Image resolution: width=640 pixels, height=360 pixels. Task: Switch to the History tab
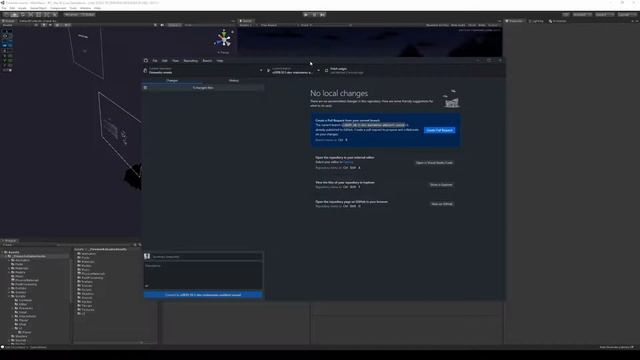point(233,80)
